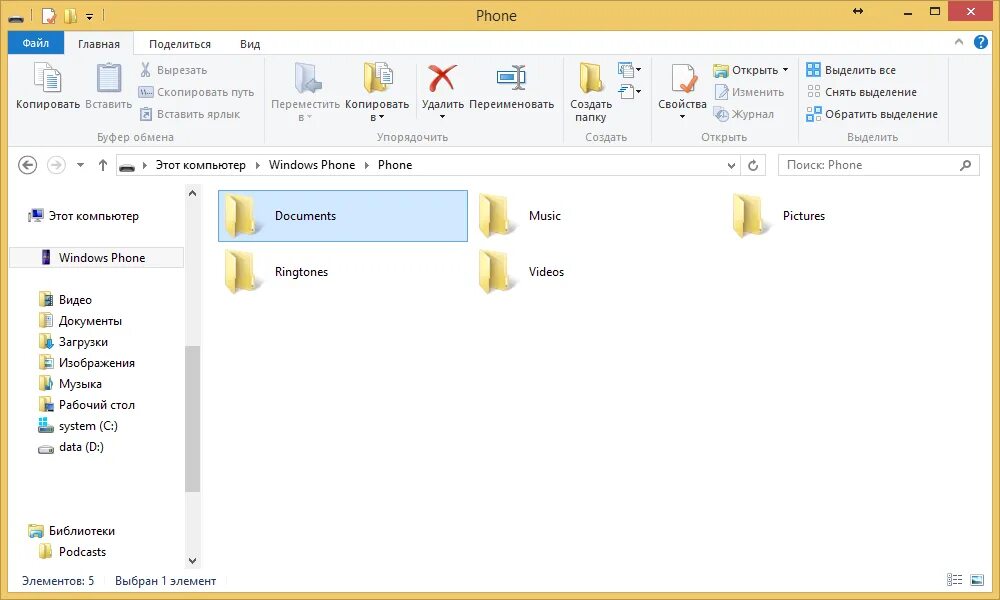The height and width of the screenshot is (600, 1000).
Task: Click History (Журнал) in ribbon
Action: pyautogui.click(x=744, y=114)
